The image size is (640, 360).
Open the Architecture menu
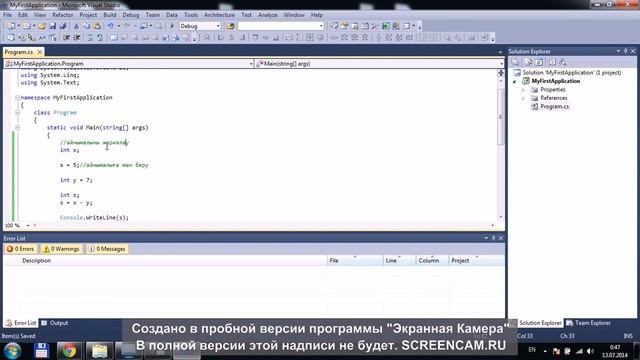[x=219, y=15]
